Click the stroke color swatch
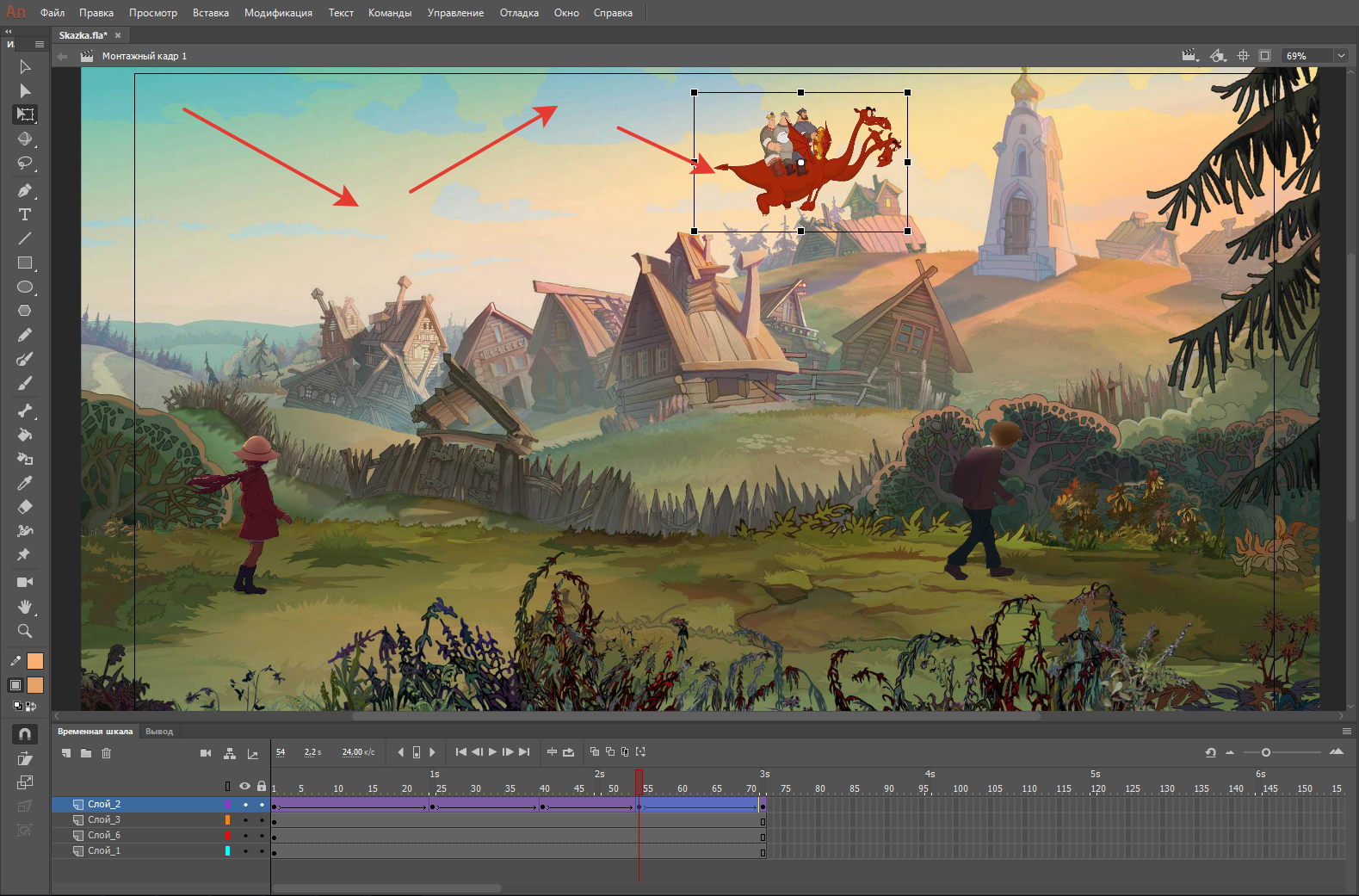 click(35, 661)
